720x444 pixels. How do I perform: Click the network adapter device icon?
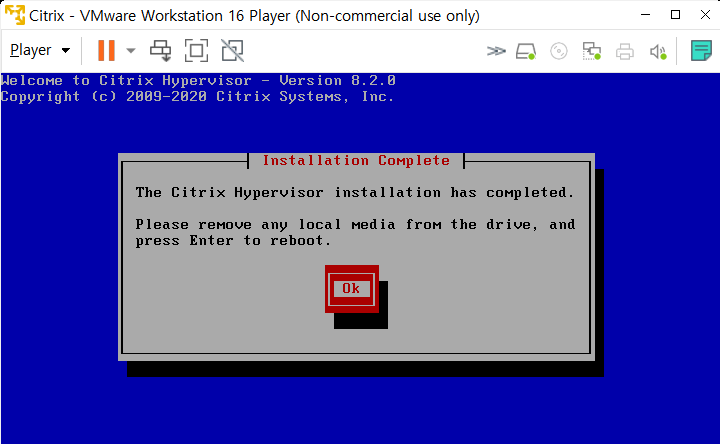[x=591, y=51]
